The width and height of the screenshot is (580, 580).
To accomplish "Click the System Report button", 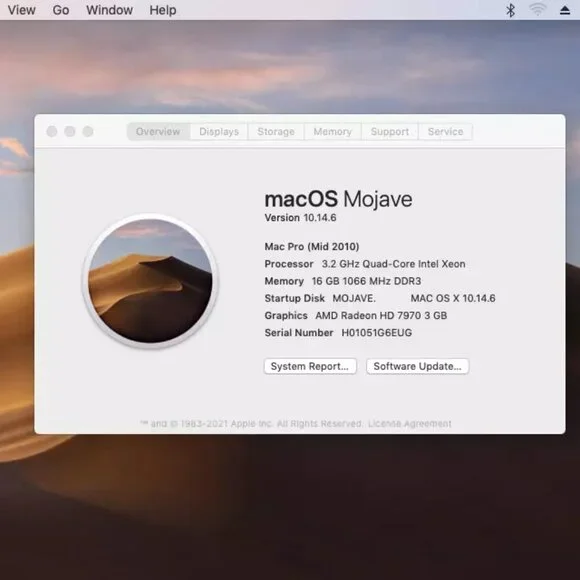I will (x=310, y=366).
